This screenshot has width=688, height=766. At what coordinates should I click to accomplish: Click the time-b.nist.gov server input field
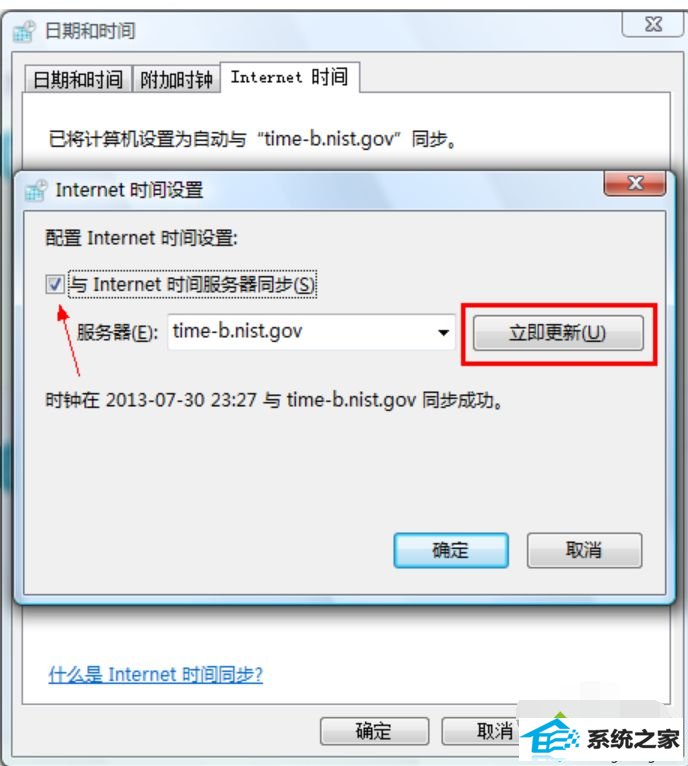(311, 332)
